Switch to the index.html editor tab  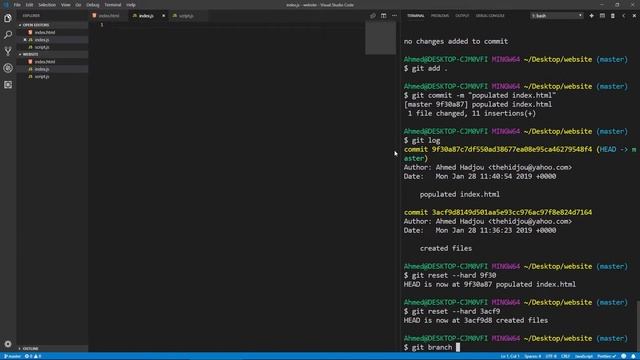coord(109,16)
